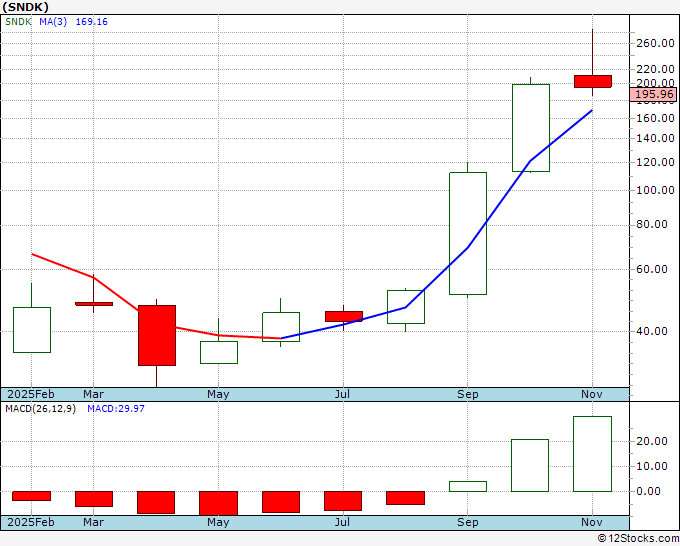Click the Mar label on price chart axis
This screenshot has height=546, width=680.
coord(94,394)
